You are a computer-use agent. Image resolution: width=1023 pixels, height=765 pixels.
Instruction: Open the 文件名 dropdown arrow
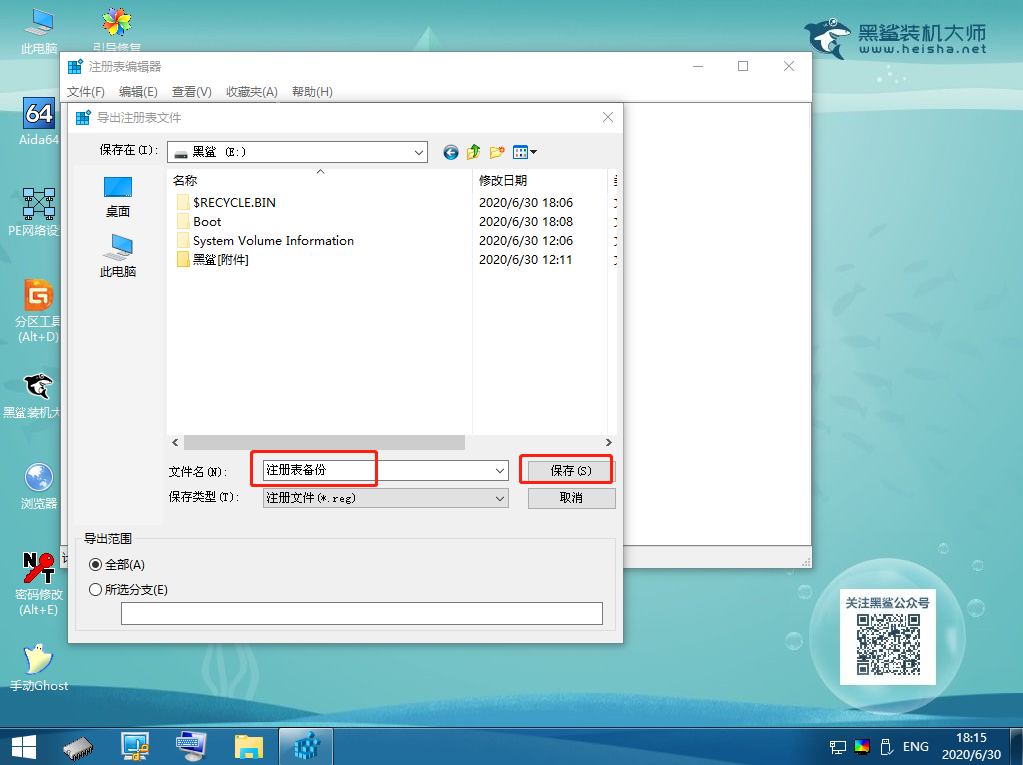click(x=500, y=470)
